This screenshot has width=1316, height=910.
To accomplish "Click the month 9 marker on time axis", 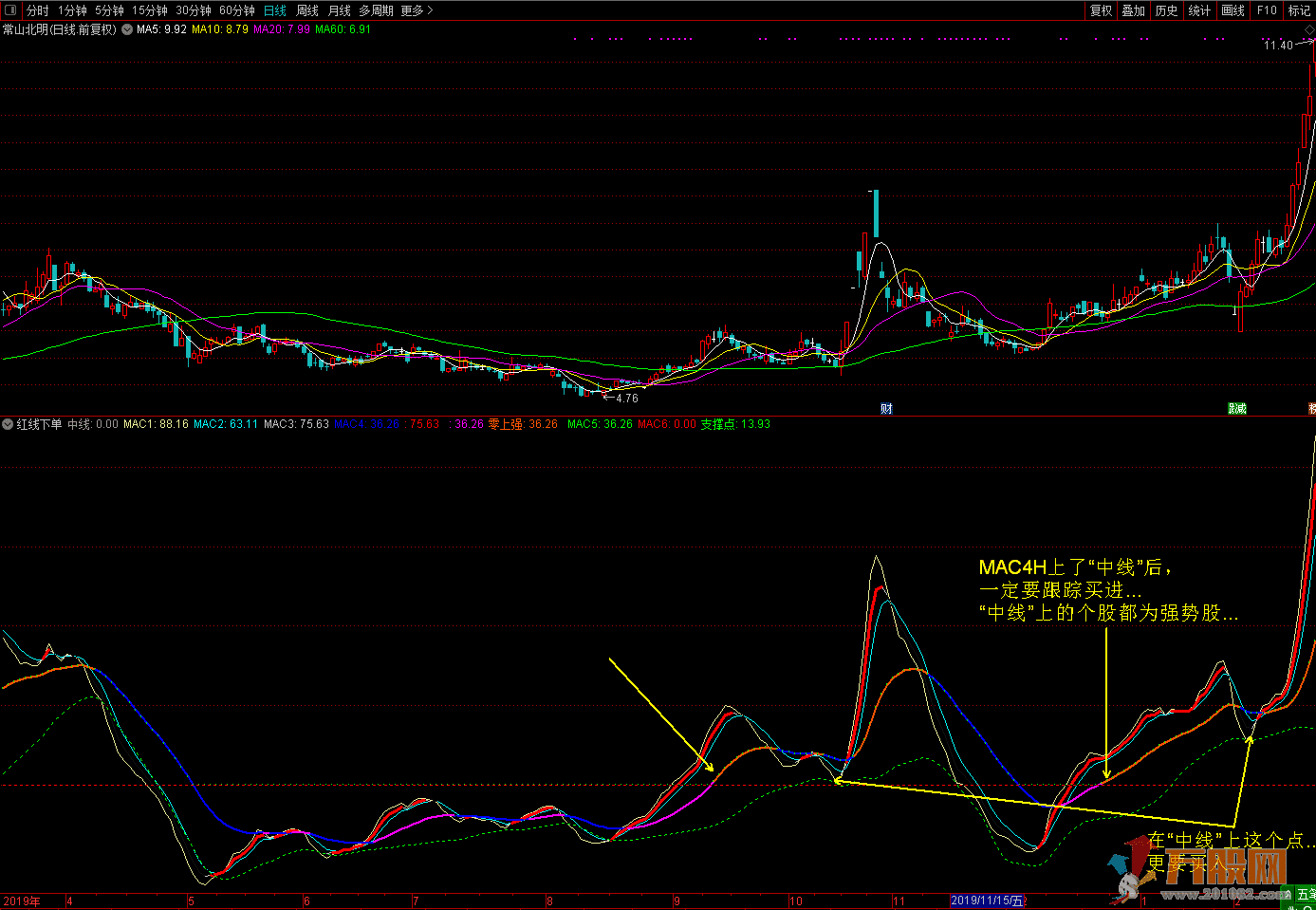I will coord(677,901).
